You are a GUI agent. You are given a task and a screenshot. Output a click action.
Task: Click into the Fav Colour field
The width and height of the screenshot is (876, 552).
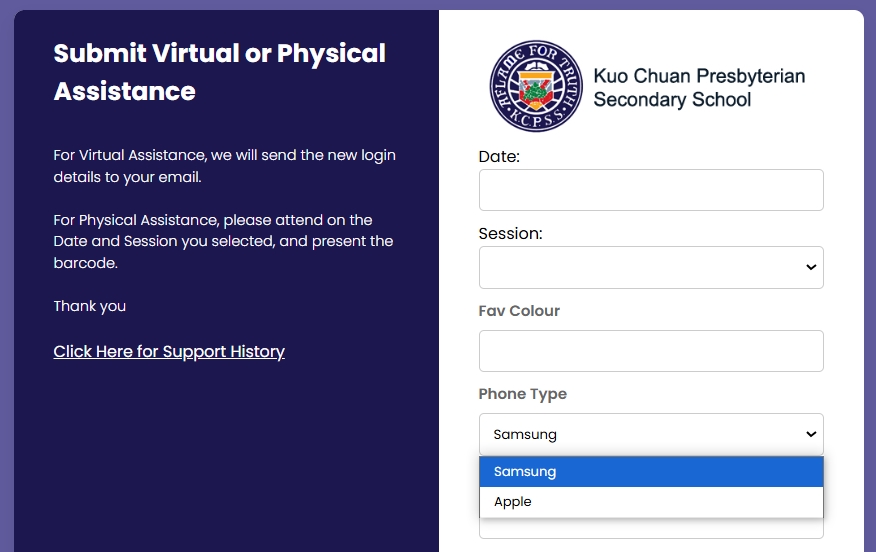pyautogui.click(x=651, y=351)
